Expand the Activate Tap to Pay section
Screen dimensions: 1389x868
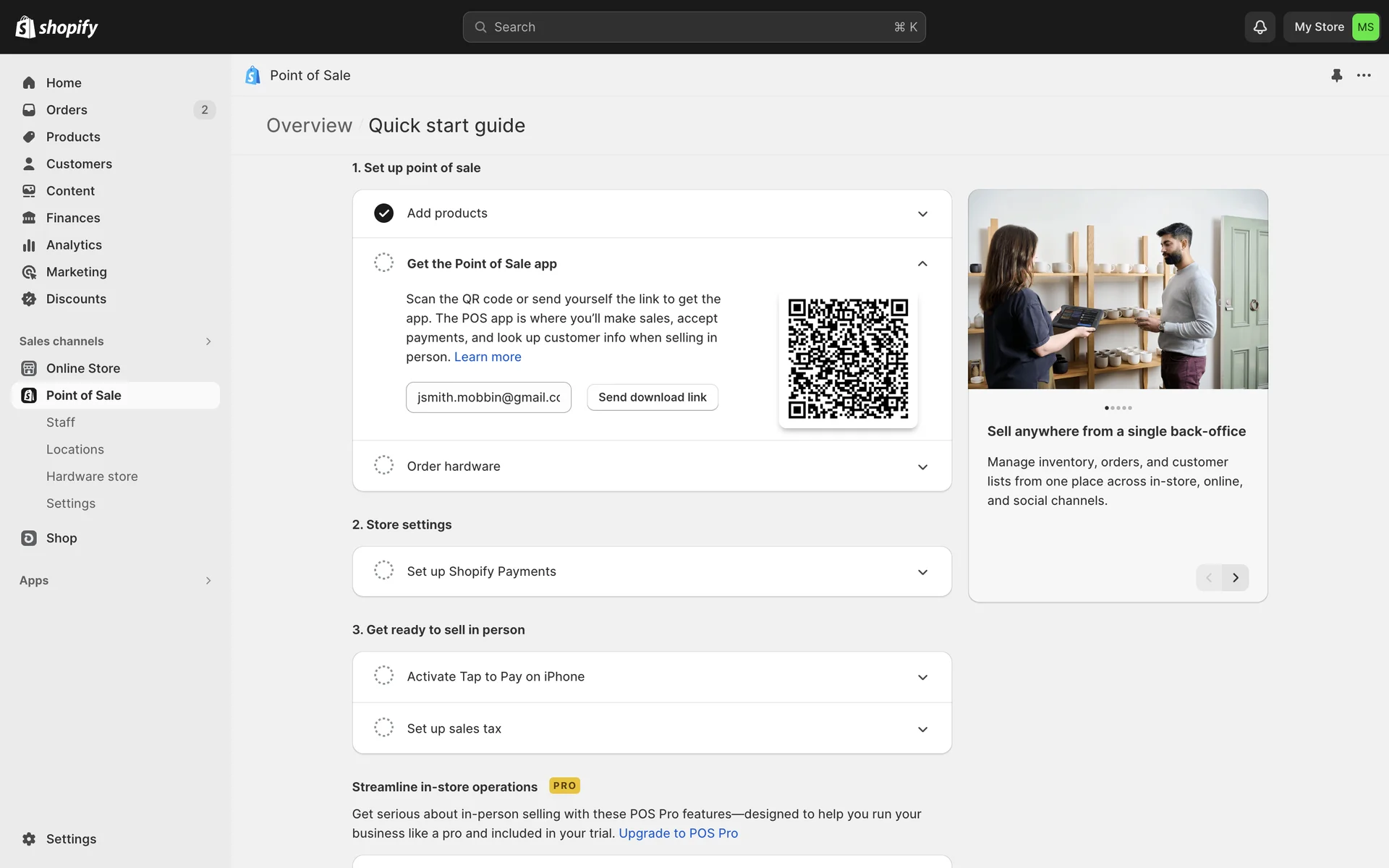click(x=922, y=677)
